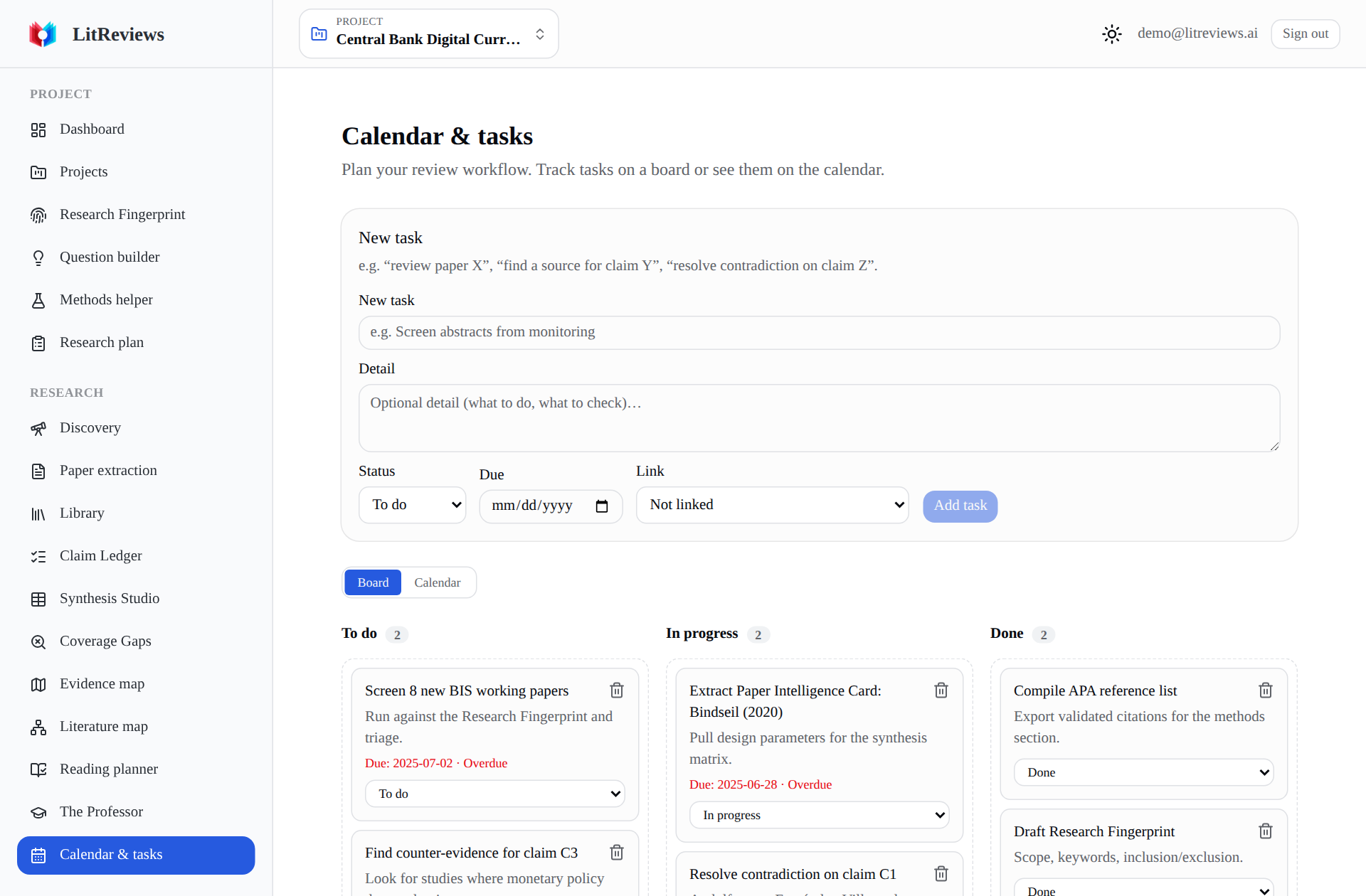Open the Link 'Not linked' dropdown
The height and width of the screenshot is (896, 1366).
point(772,505)
